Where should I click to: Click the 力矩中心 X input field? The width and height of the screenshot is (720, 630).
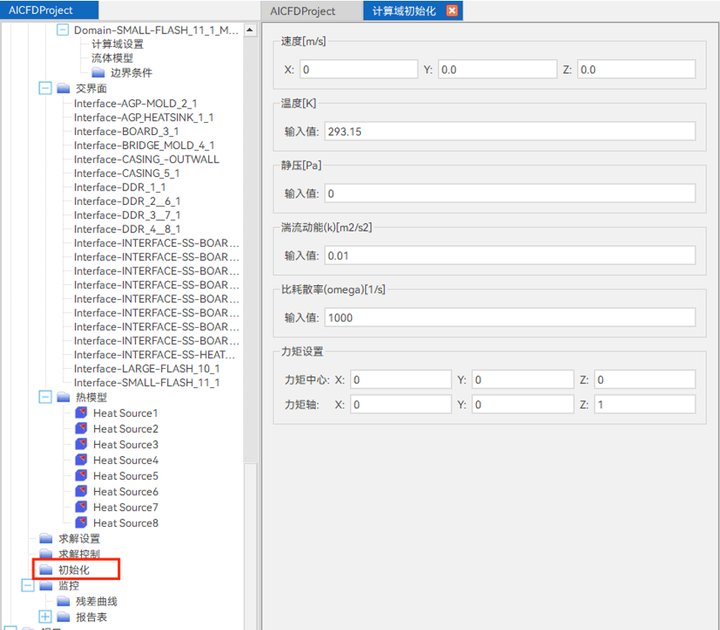401,380
